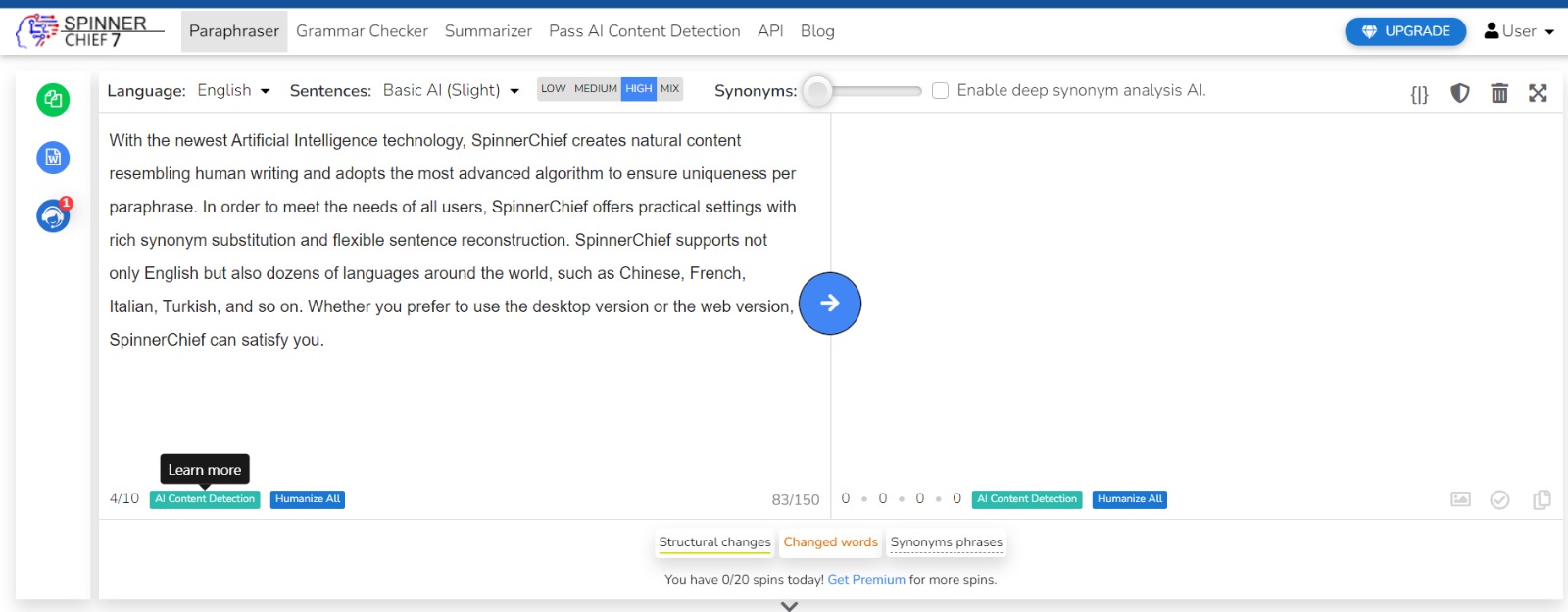Open the blue Word document sidebar icon
The image size is (1568, 612).
[53, 158]
